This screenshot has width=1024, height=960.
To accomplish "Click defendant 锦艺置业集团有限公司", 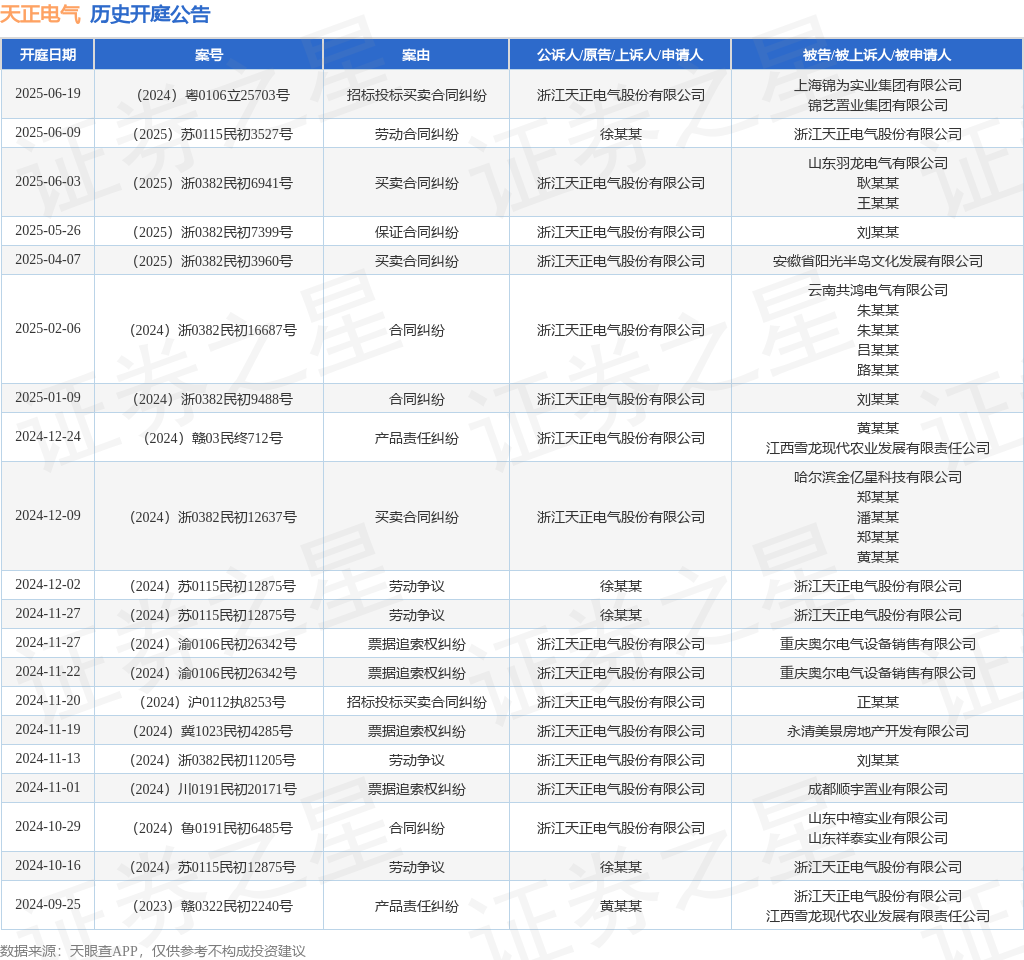I will [878, 105].
